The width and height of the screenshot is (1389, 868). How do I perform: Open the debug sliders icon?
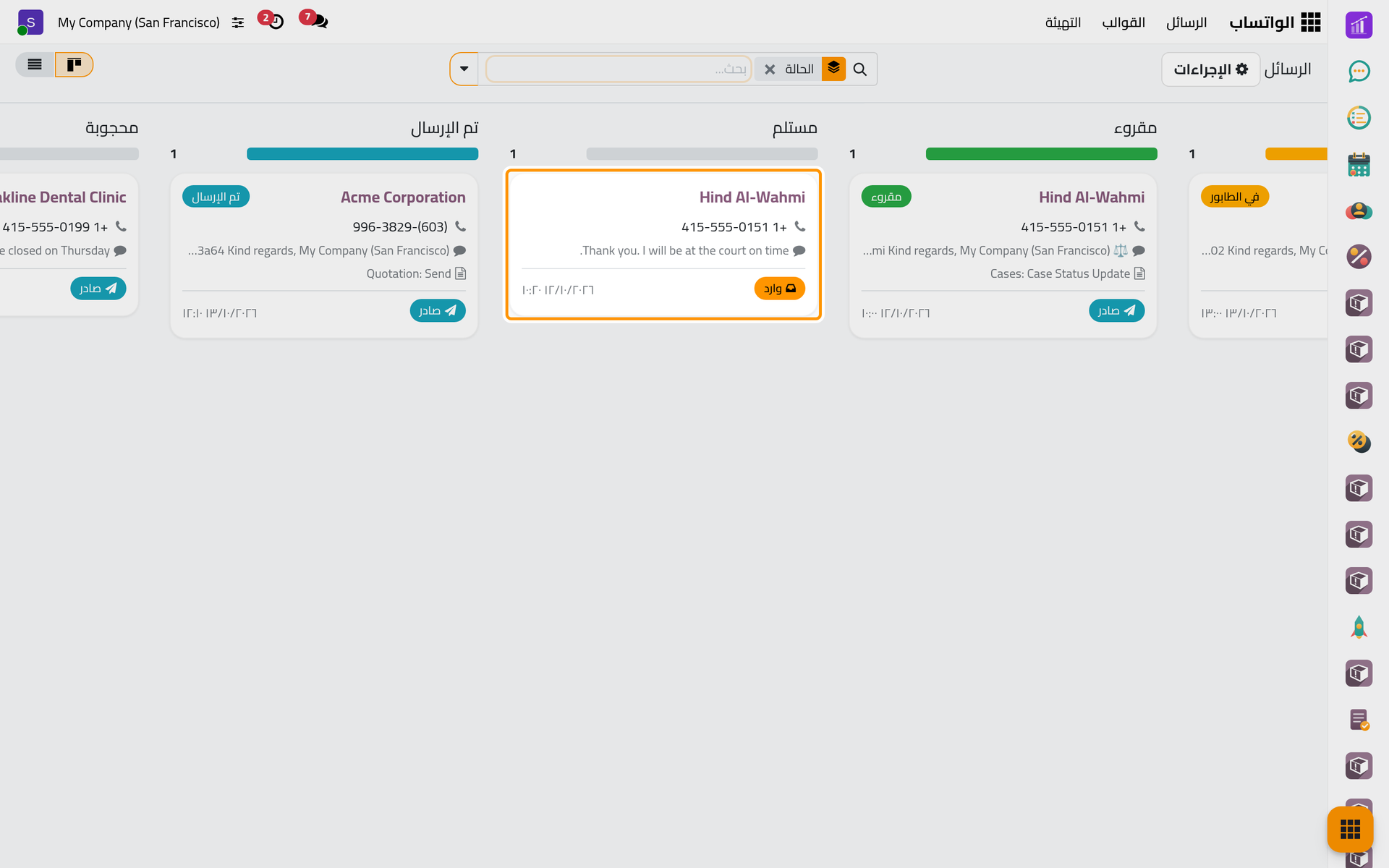pyautogui.click(x=238, y=22)
